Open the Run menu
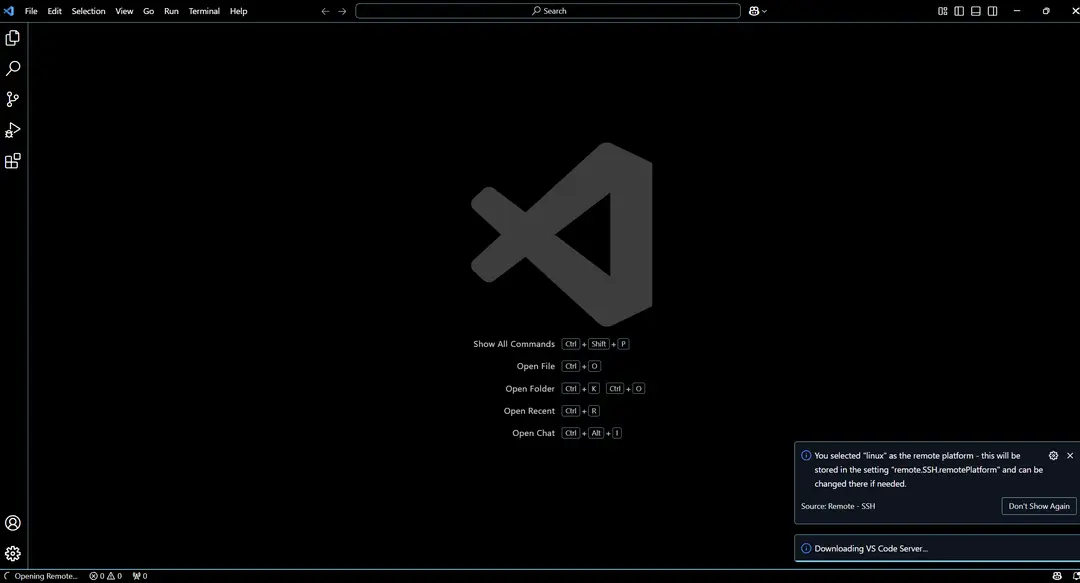This screenshot has width=1080, height=583. point(171,11)
